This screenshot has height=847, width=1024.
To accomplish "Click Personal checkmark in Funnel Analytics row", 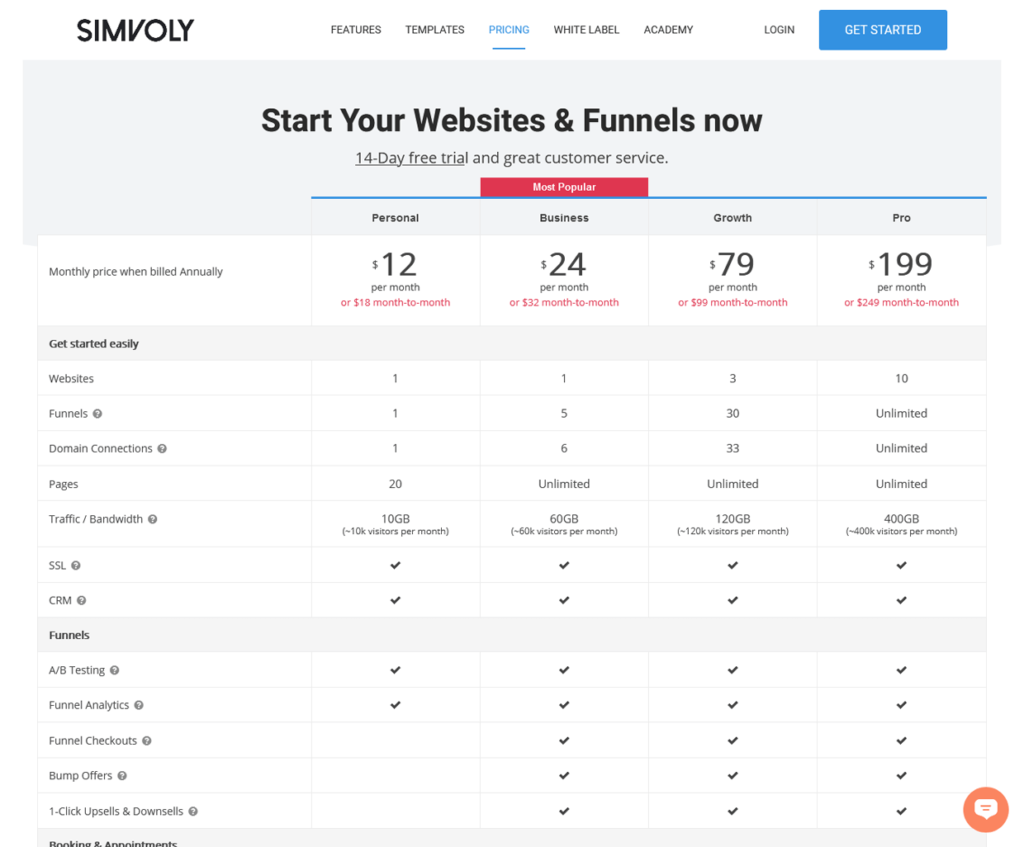I will tap(395, 705).
